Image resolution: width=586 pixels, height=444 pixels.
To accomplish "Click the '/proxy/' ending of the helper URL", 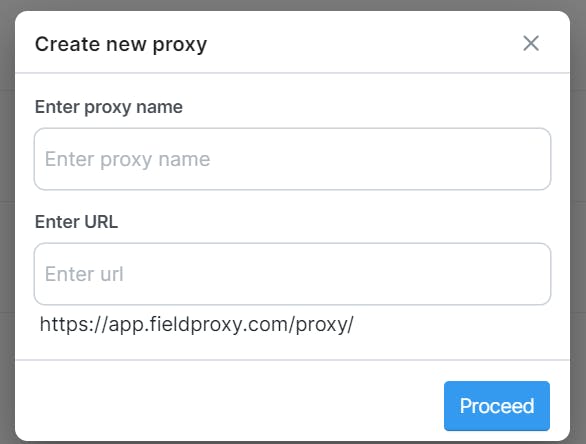I will coord(323,325).
